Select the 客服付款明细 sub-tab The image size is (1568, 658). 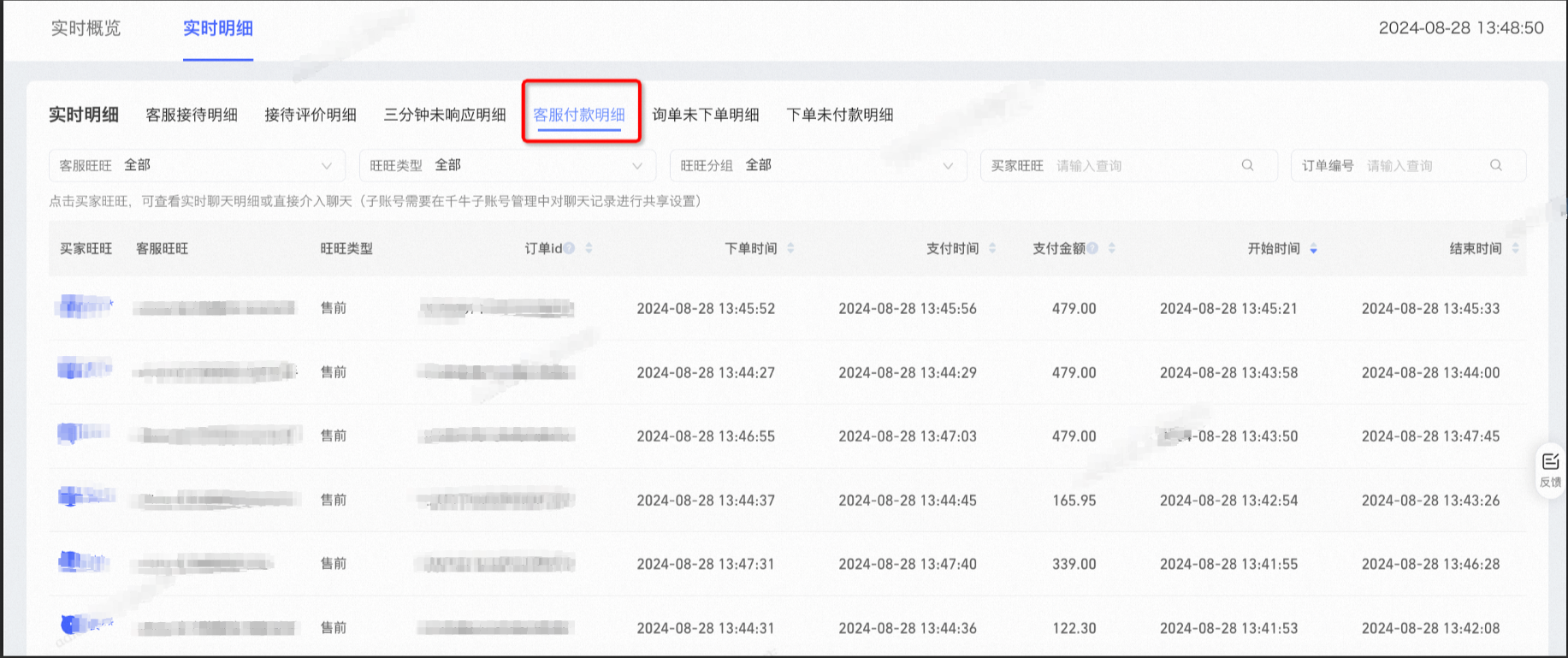click(579, 115)
